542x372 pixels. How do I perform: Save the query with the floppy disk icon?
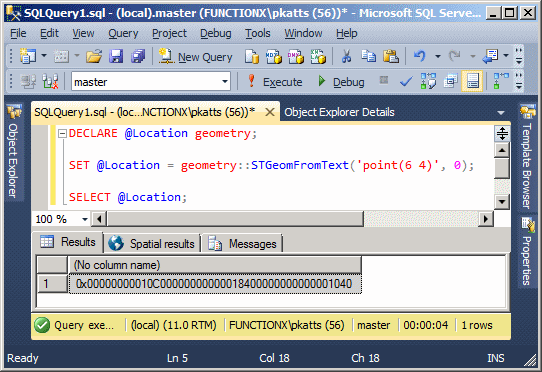point(116,56)
